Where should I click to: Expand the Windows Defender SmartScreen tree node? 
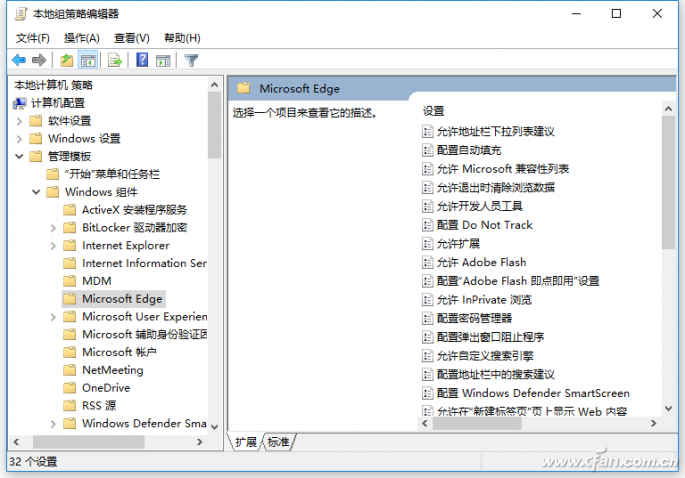(53, 424)
